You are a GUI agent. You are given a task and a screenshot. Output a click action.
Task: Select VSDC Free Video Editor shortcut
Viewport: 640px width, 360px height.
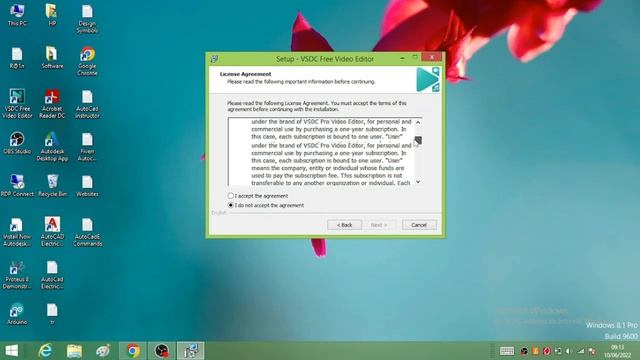click(x=17, y=104)
